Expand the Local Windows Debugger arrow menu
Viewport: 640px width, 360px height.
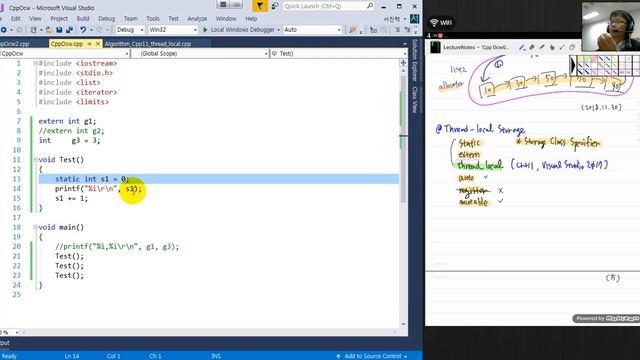coord(278,30)
